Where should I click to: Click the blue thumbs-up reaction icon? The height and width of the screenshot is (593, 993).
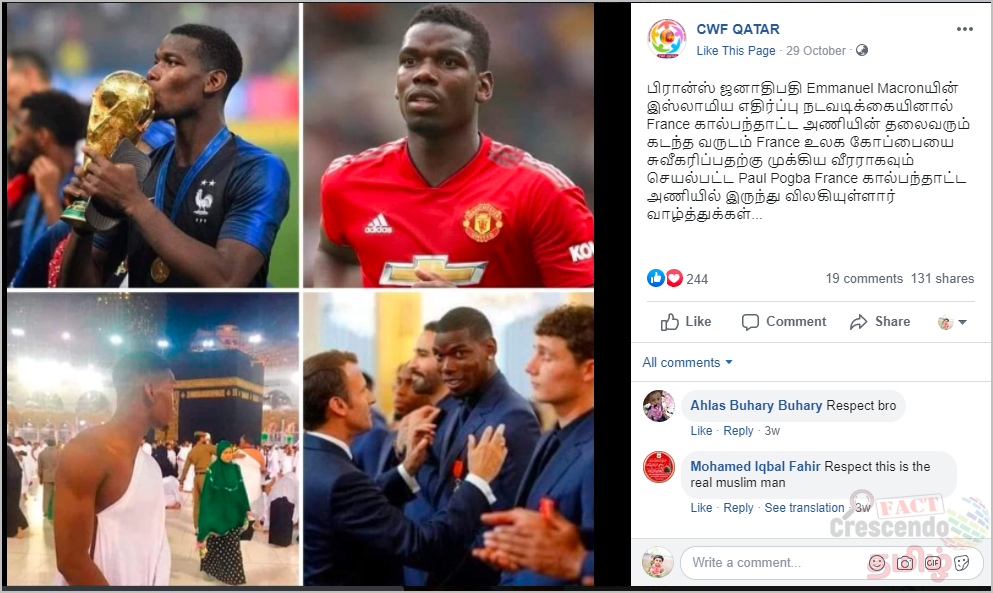655,278
